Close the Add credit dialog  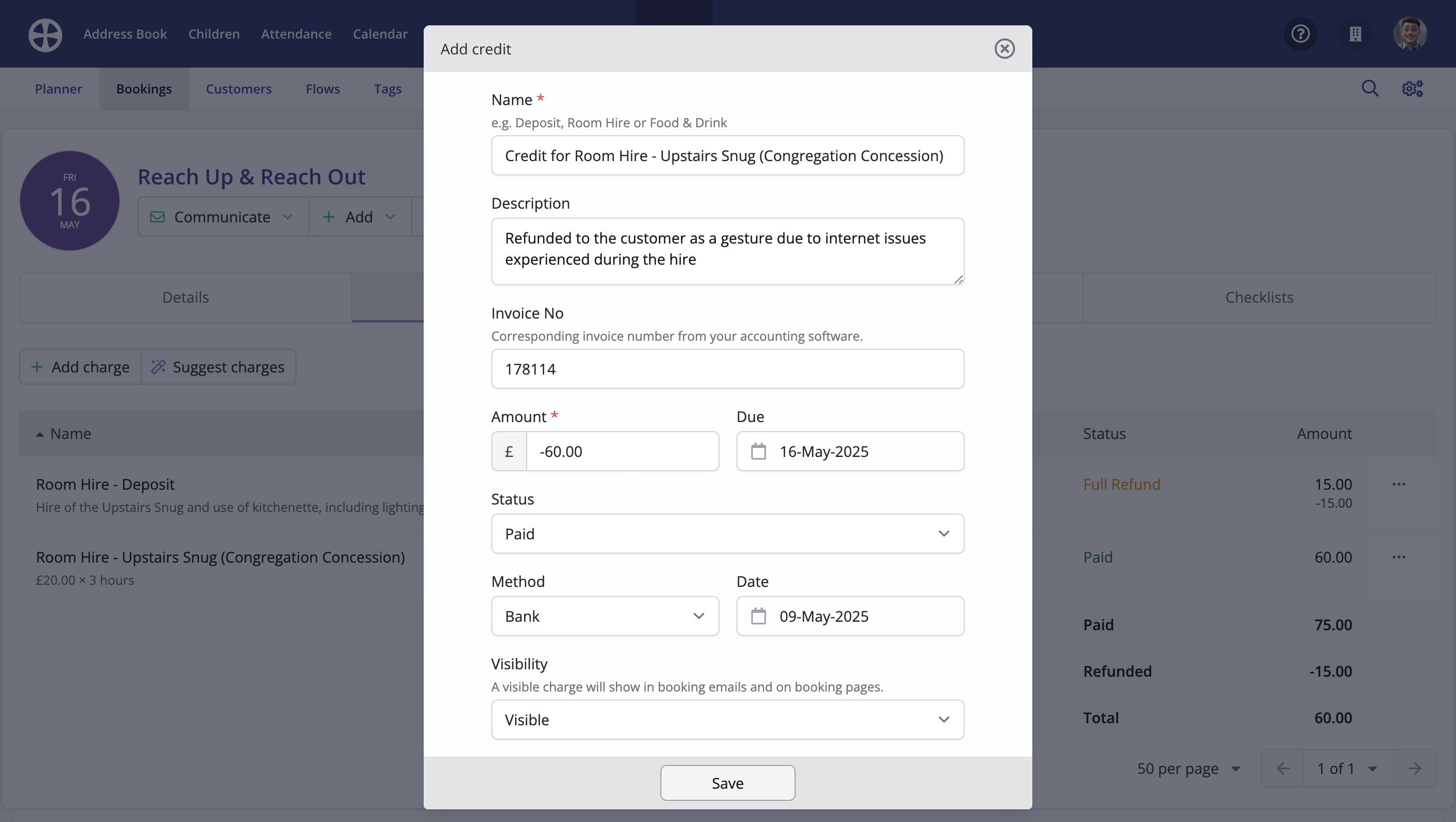(1004, 49)
